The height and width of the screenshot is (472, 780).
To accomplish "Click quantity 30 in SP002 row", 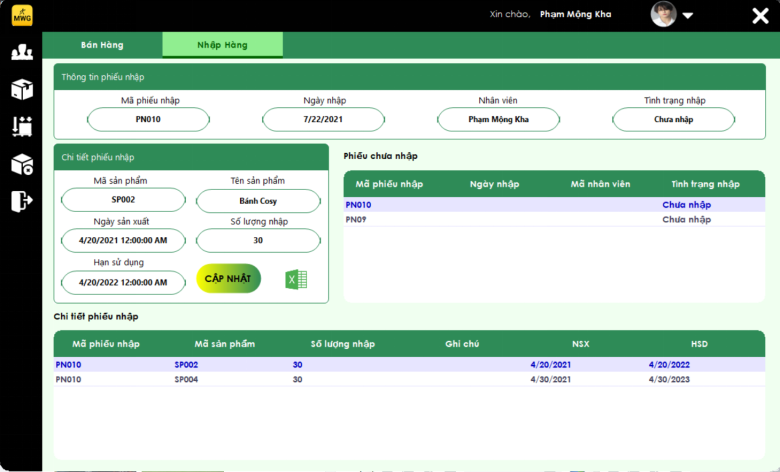I will [x=297, y=365].
